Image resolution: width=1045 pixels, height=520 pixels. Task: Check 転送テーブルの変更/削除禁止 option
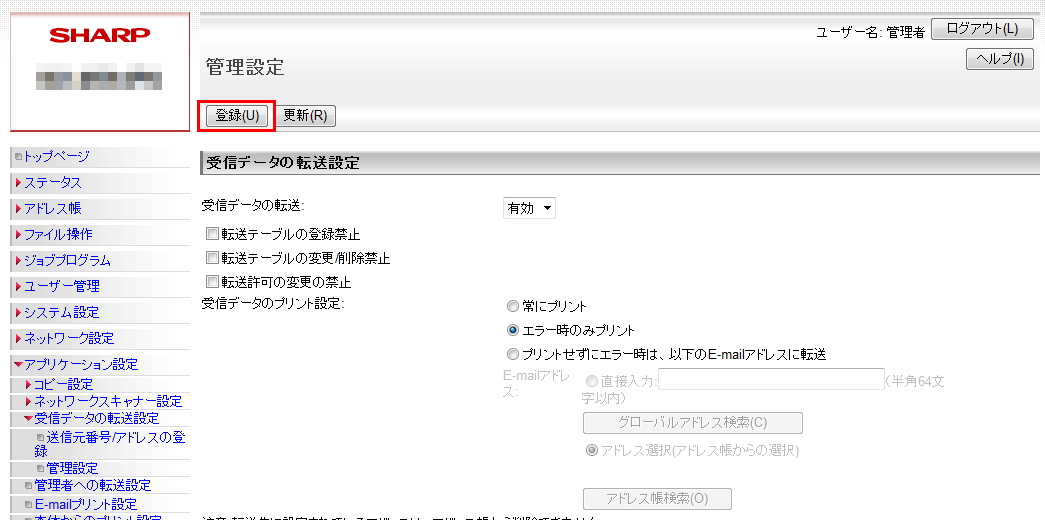(212, 258)
